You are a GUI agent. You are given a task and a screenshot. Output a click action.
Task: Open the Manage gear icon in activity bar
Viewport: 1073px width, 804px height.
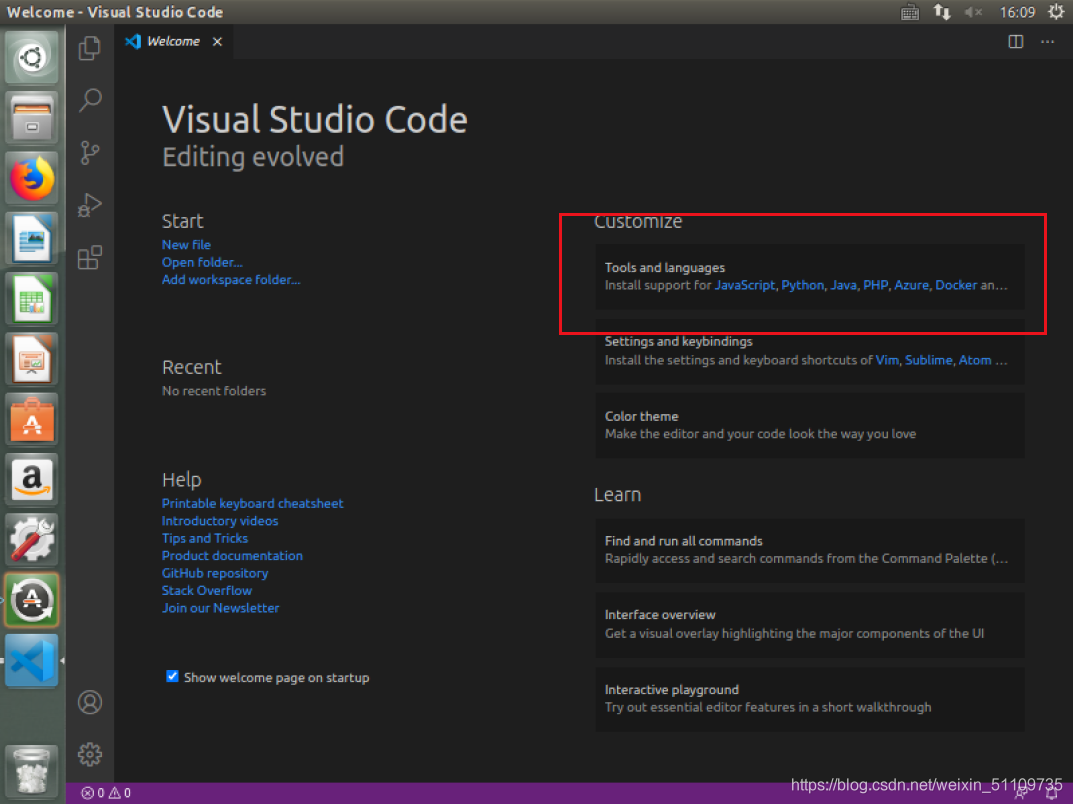click(90, 754)
